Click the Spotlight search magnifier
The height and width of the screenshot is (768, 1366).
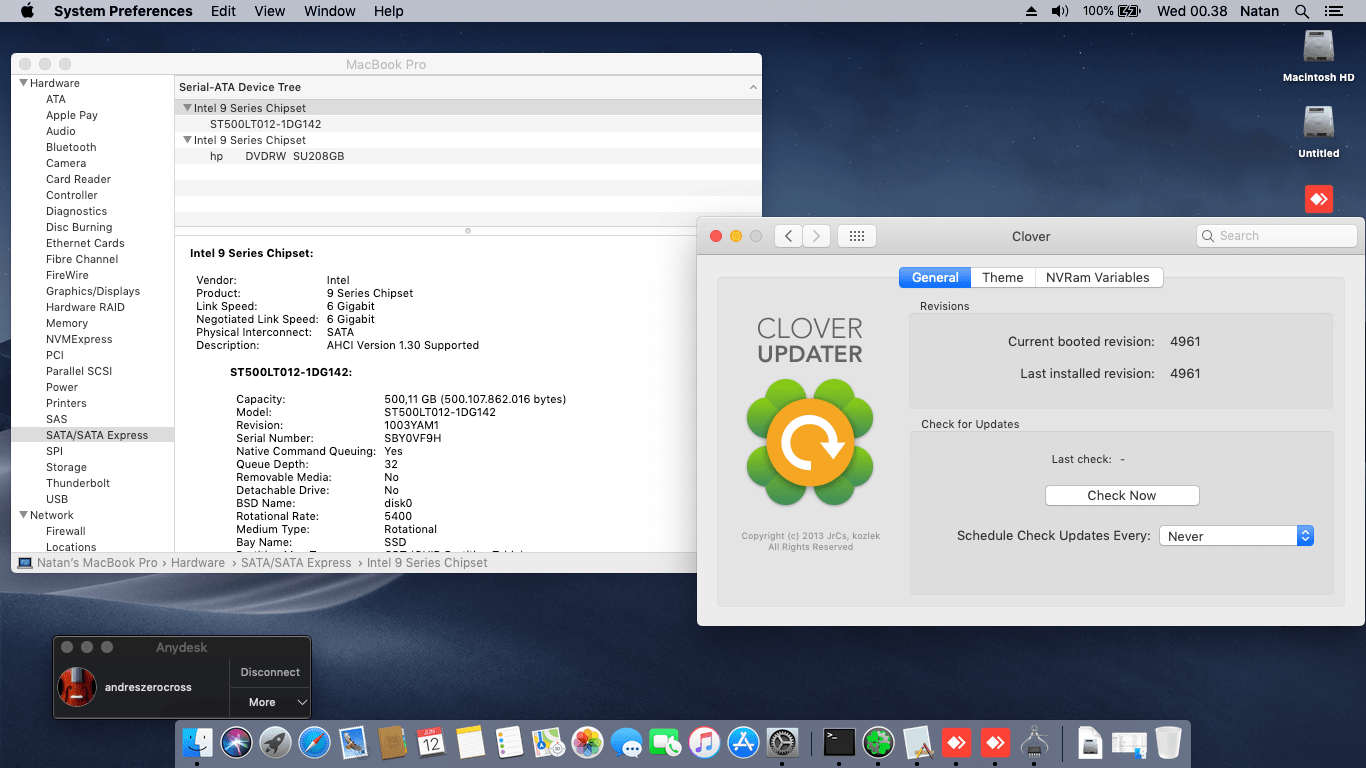(1302, 11)
